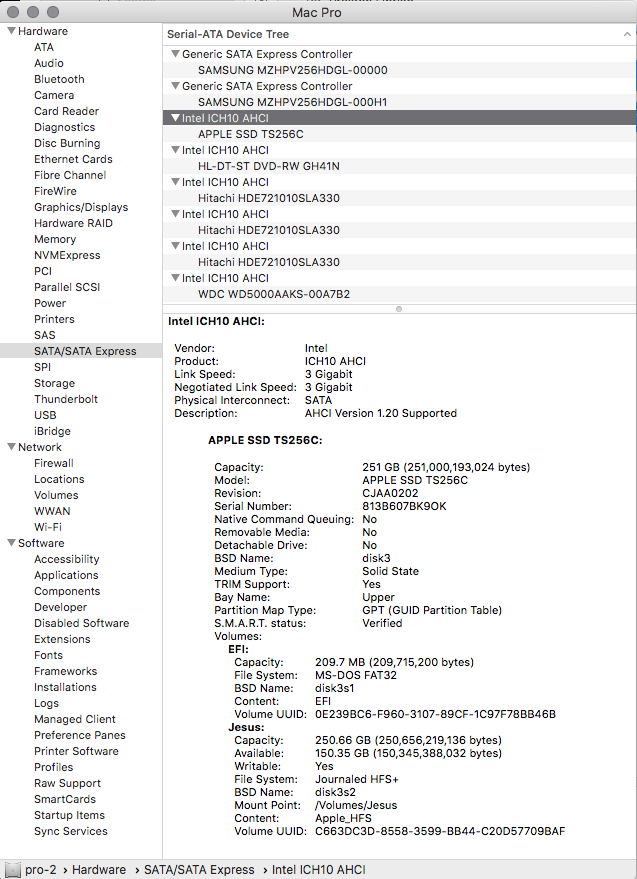Screen dimensions: 637x879
Task: Show Thunderbolt information
Action: click(66, 399)
